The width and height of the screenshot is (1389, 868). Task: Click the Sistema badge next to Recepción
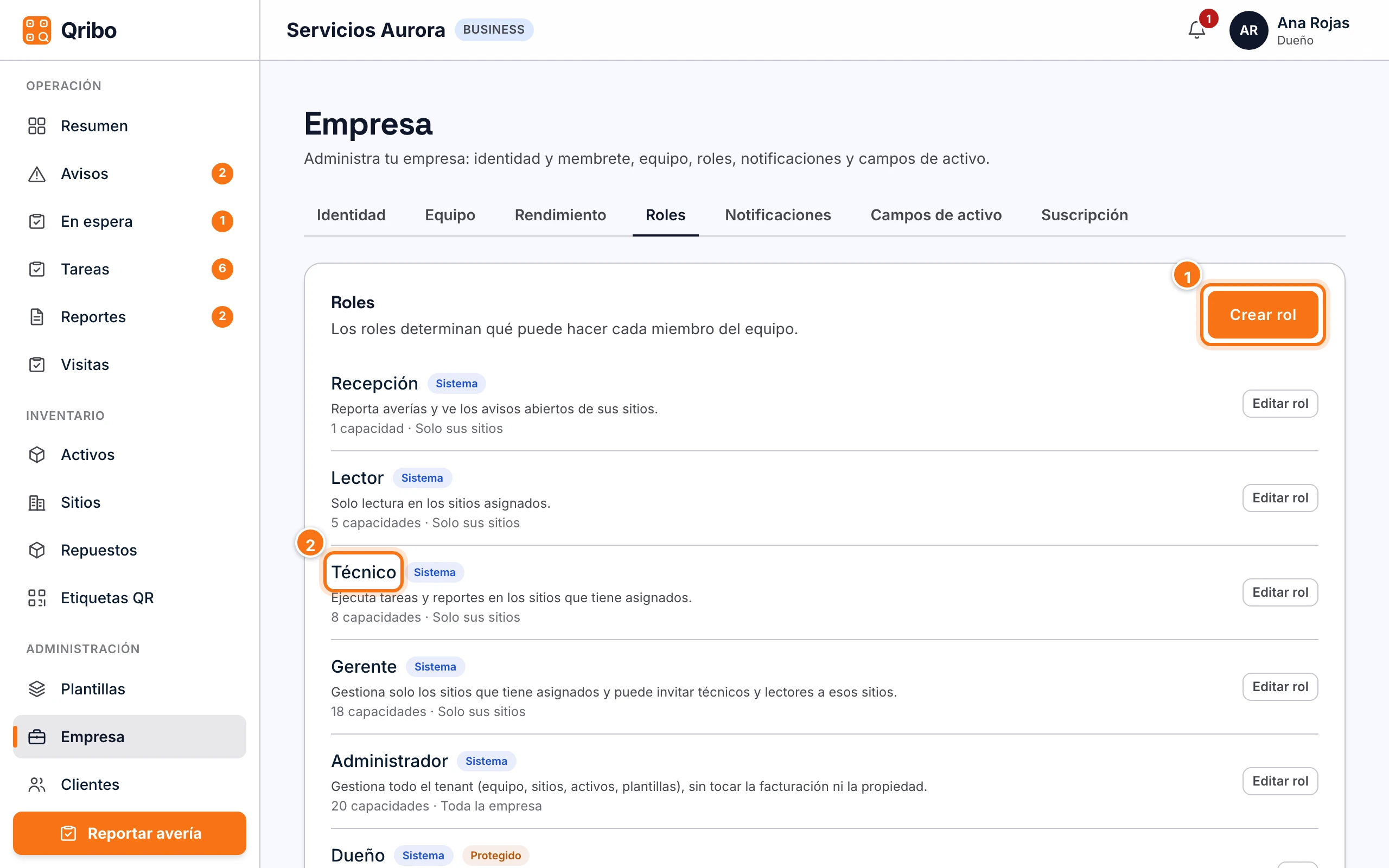click(456, 384)
